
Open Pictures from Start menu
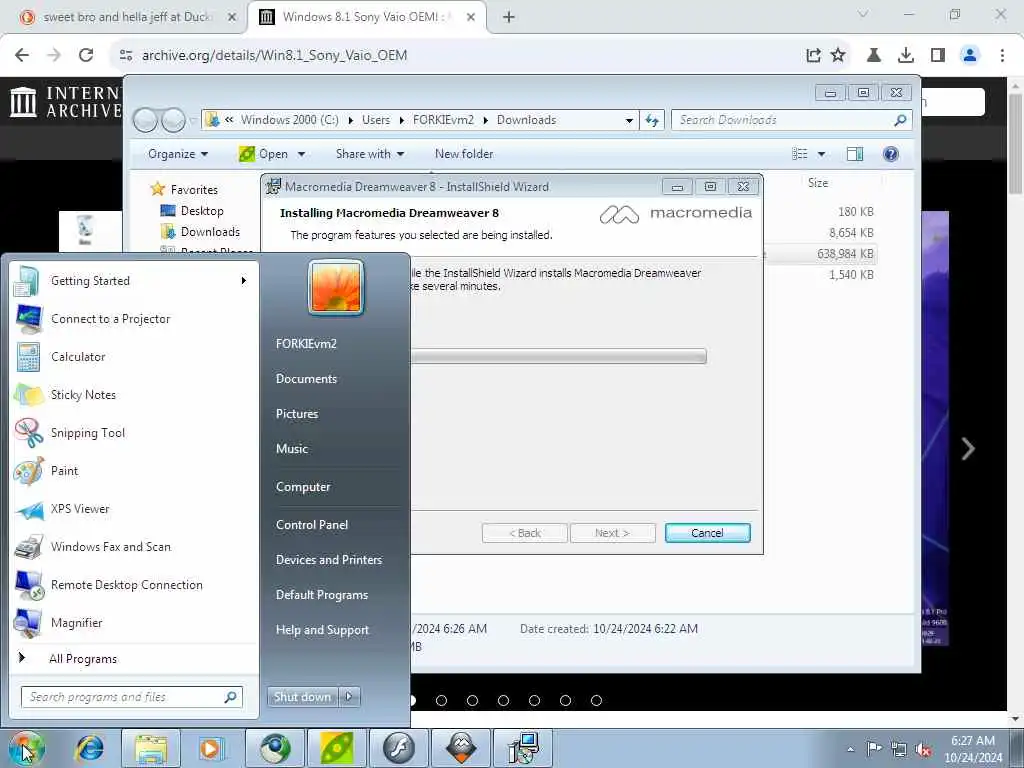[x=297, y=414]
